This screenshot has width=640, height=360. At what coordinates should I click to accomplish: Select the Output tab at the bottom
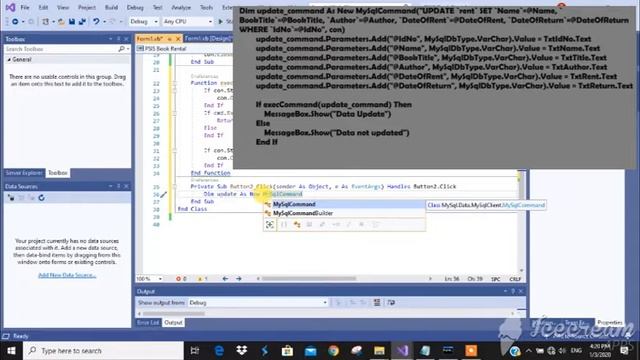tap(173, 322)
